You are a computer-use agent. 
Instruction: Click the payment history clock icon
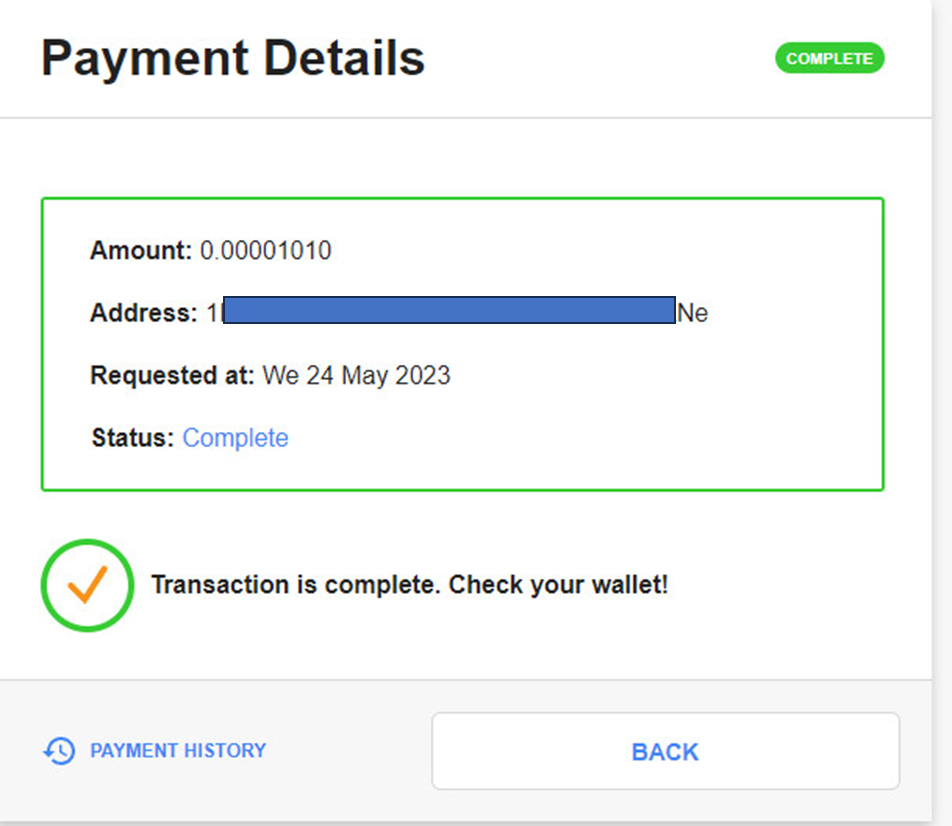59,751
